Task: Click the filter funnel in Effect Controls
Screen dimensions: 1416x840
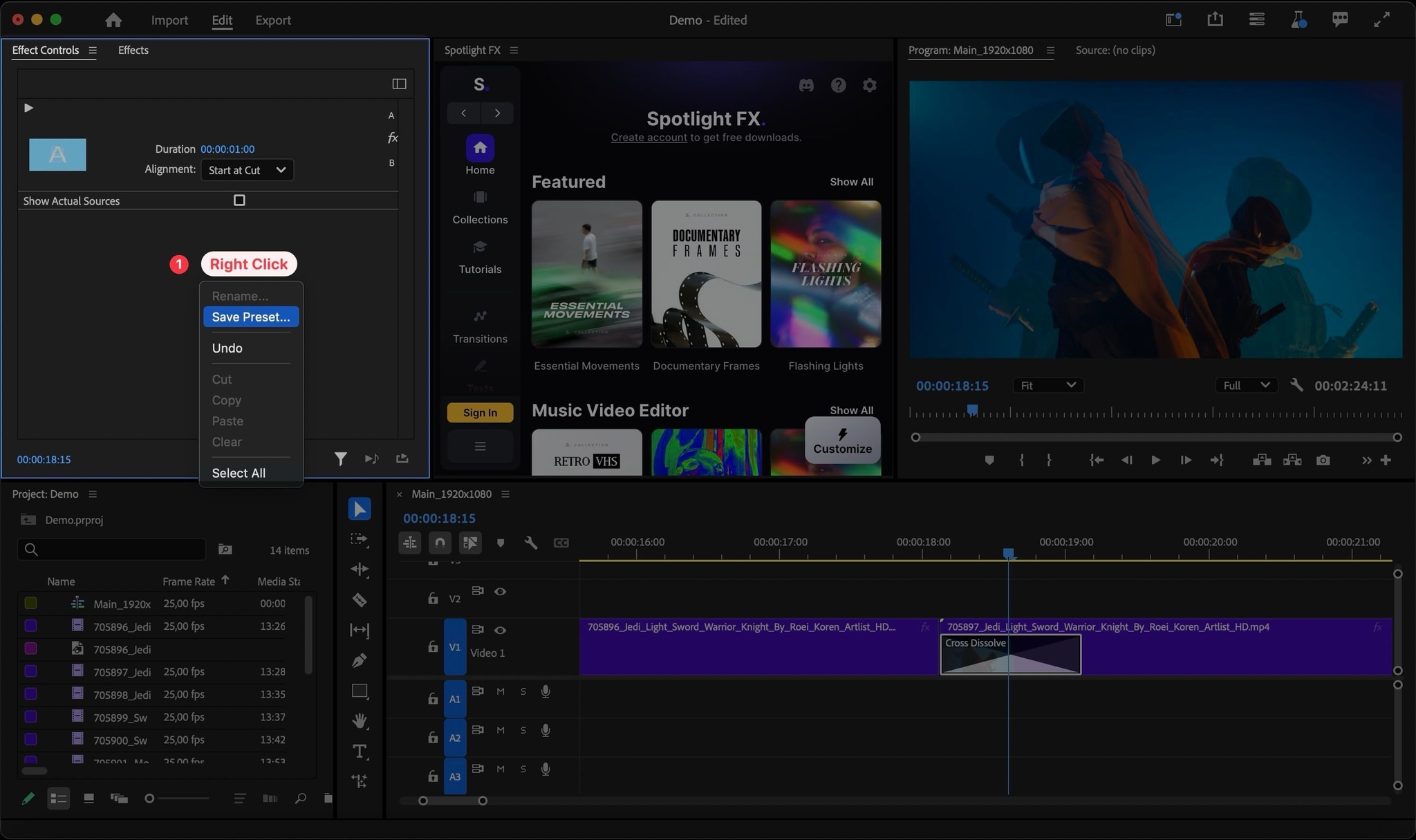Action: click(x=341, y=458)
